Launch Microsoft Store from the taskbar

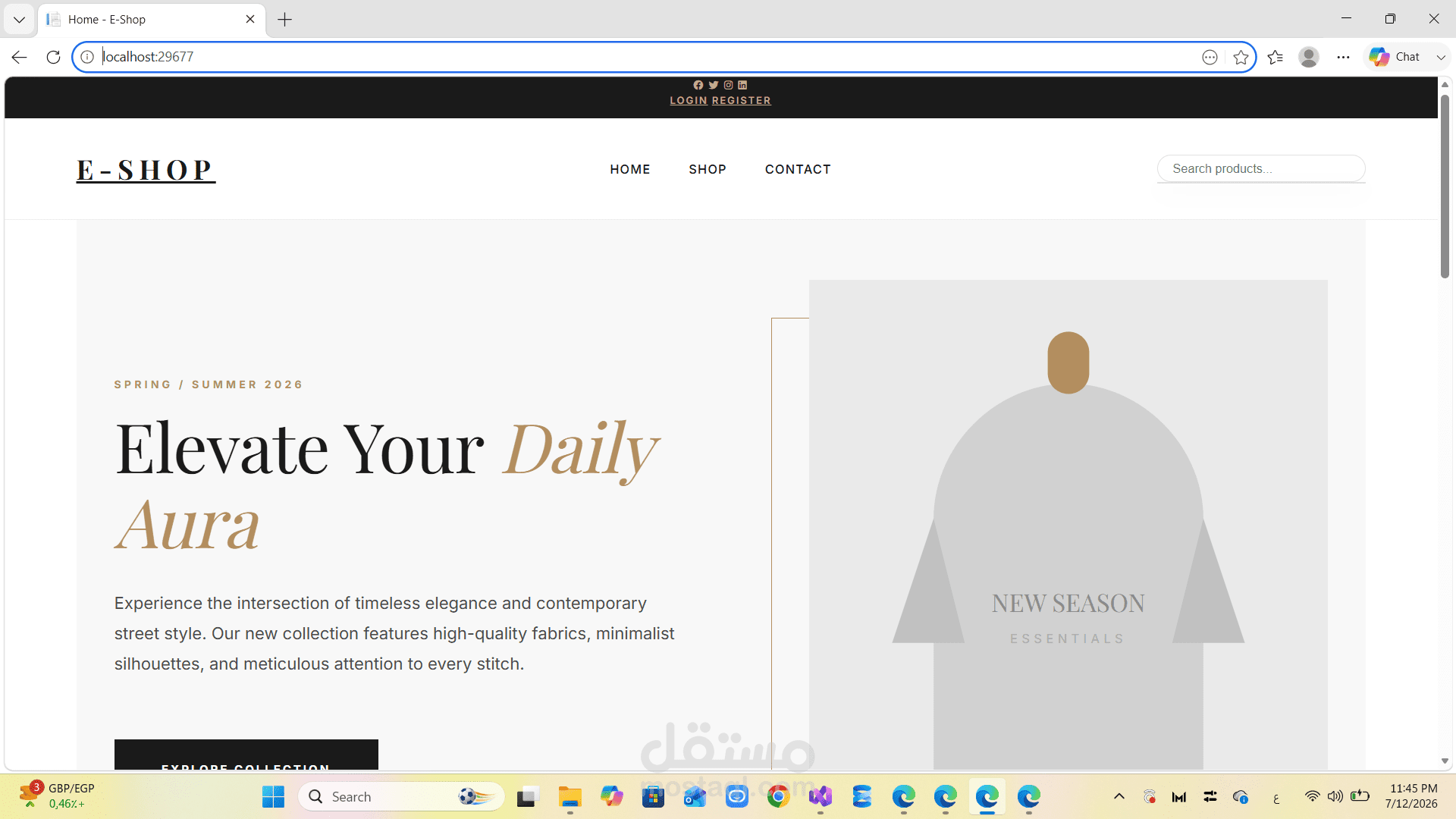653,797
